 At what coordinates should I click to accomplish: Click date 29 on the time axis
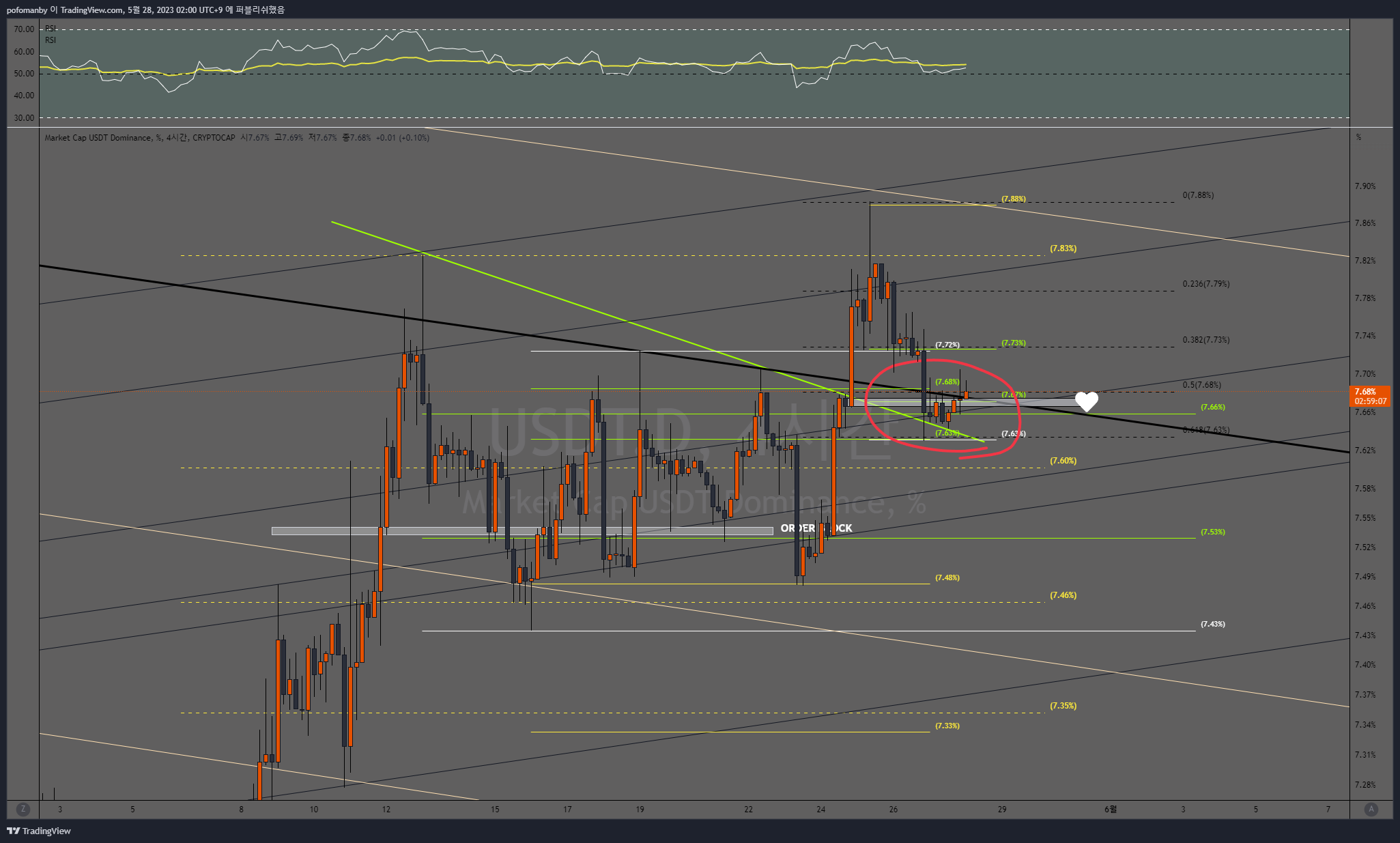click(x=1002, y=810)
